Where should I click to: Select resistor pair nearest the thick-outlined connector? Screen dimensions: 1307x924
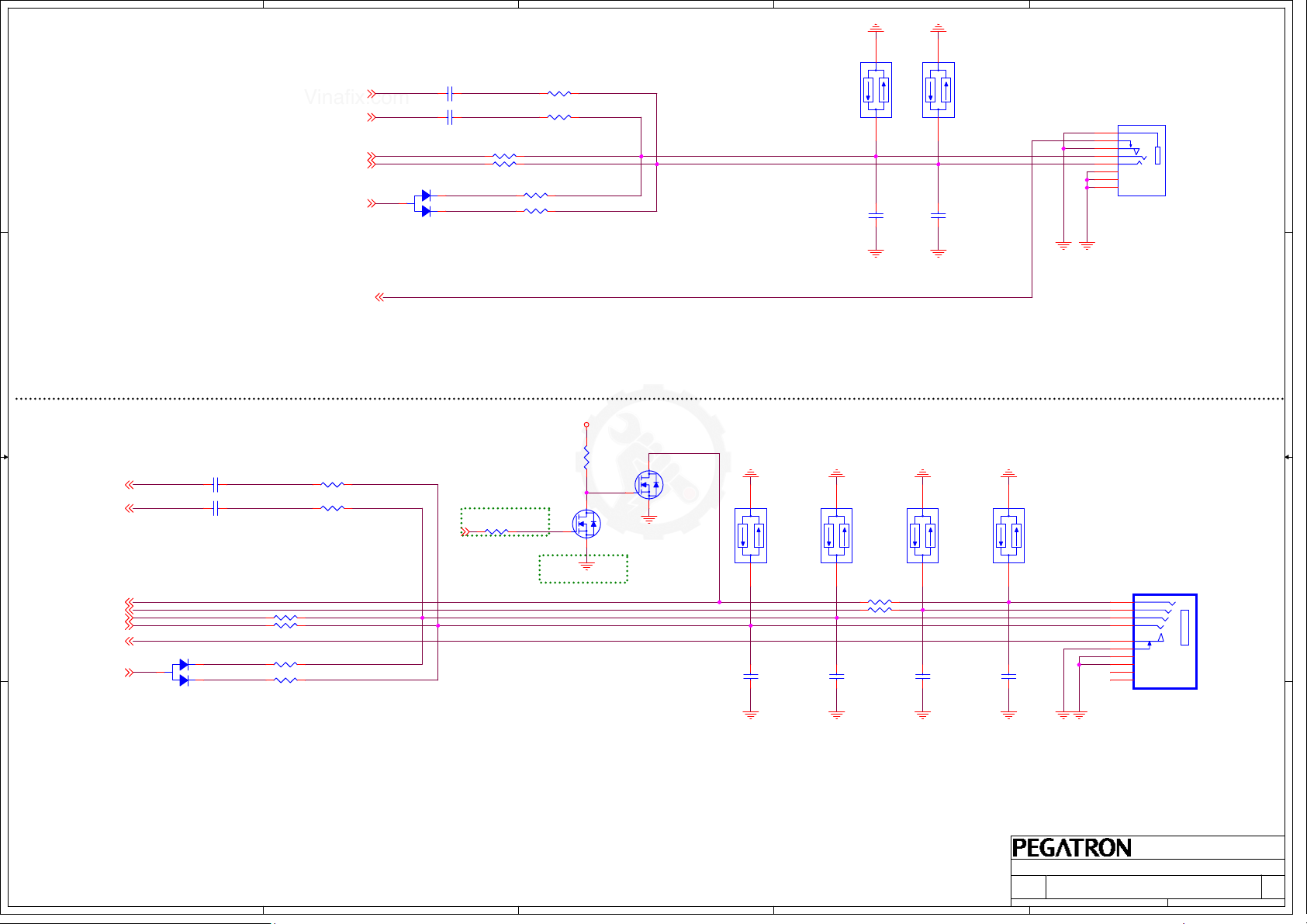pyautogui.click(x=880, y=606)
